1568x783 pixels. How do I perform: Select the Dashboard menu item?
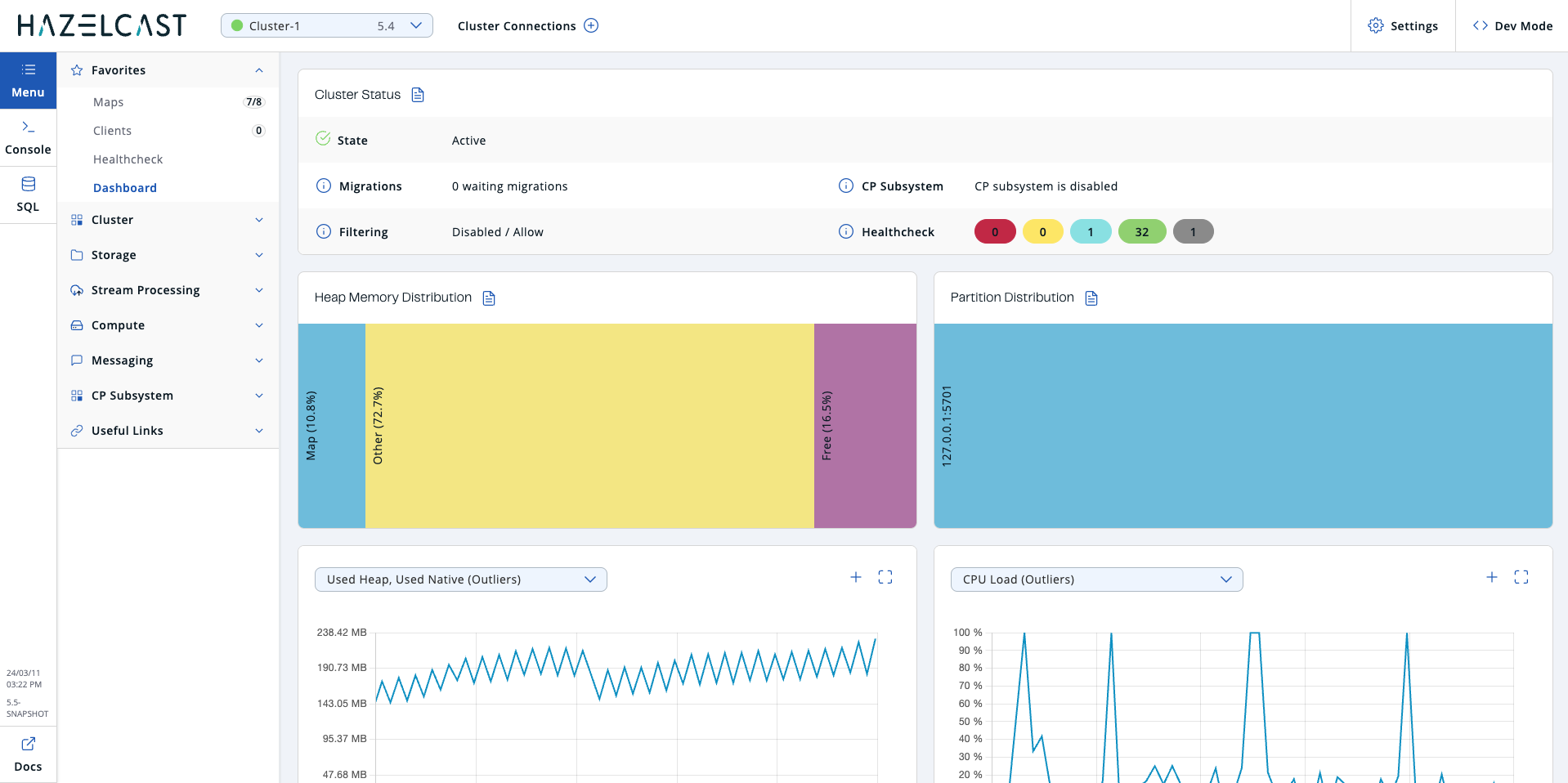(124, 187)
